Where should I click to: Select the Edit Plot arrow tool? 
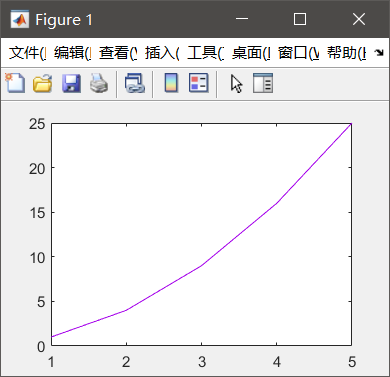[x=236, y=84]
